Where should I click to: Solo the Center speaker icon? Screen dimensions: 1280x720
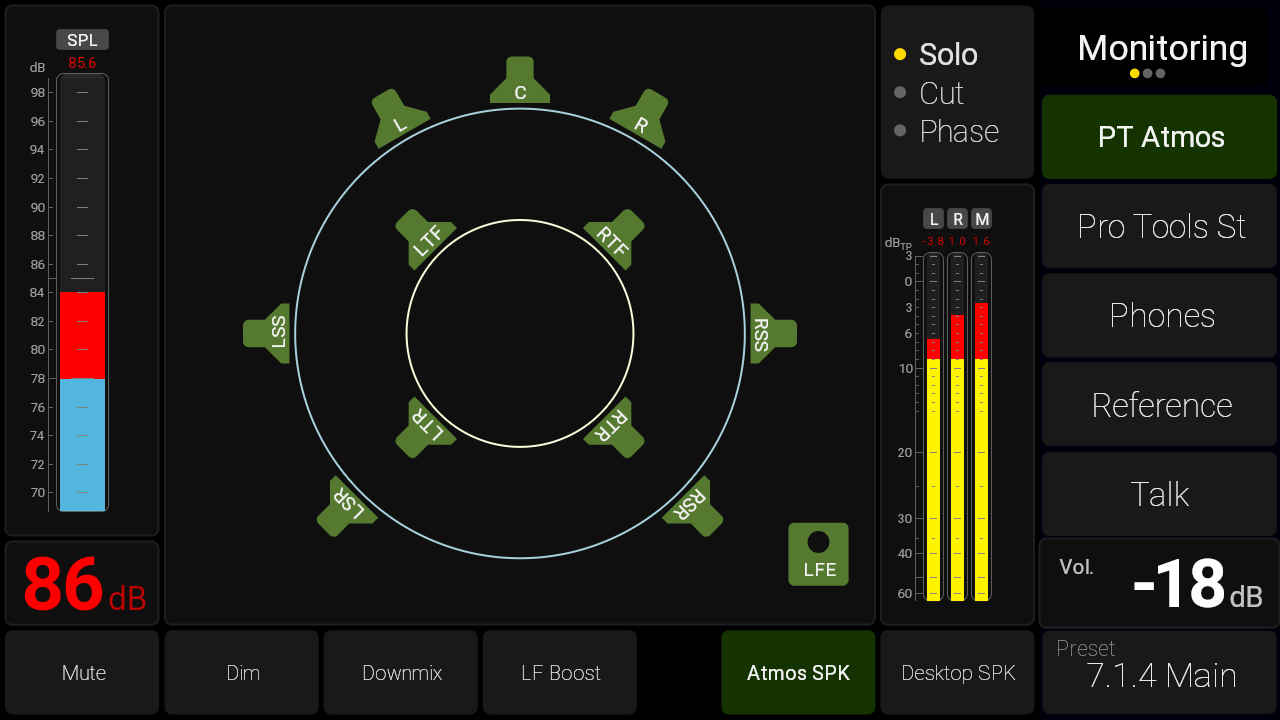[x=520, y=84]
